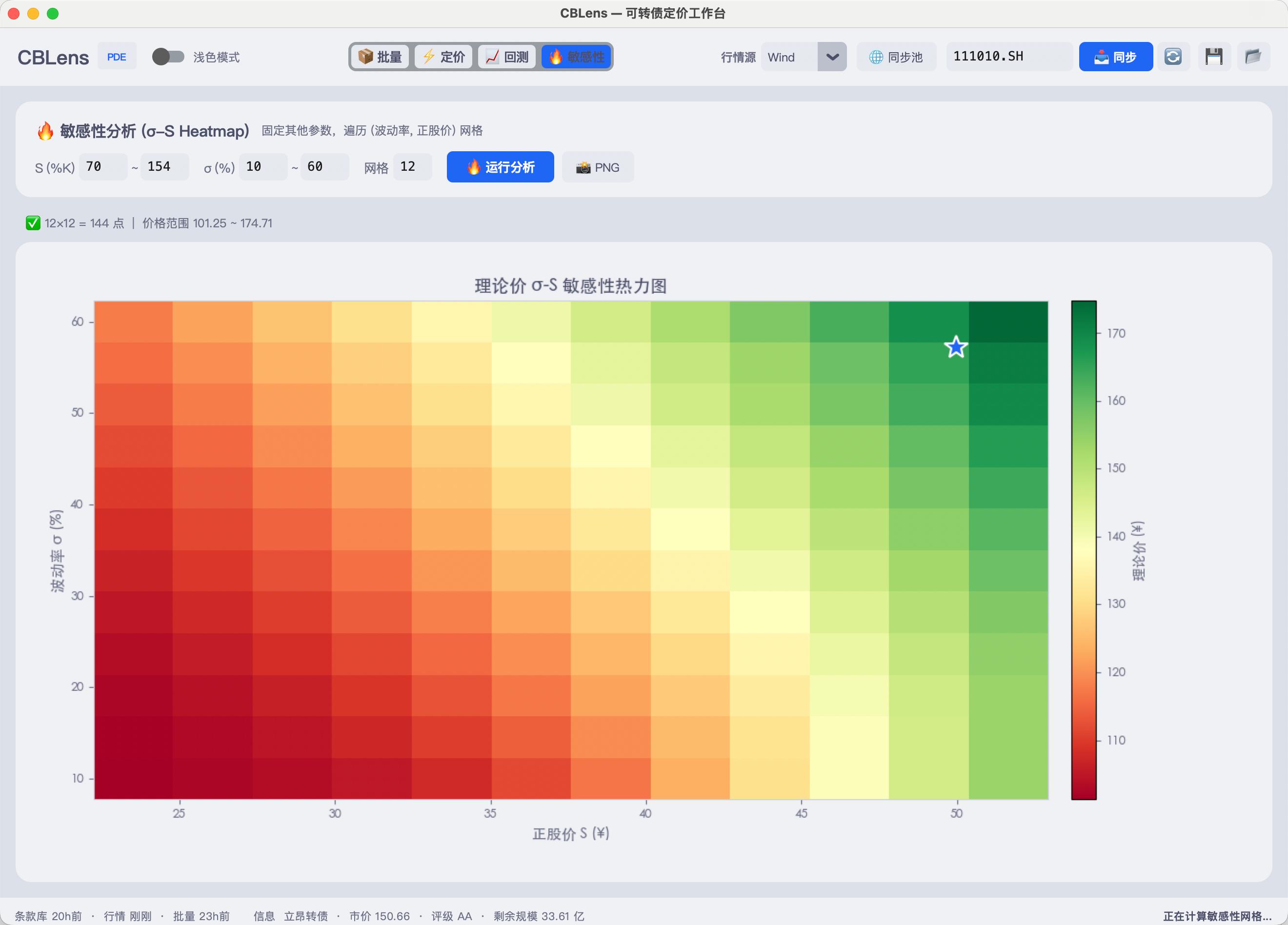Edit the σ lower bound field 10

tap(263, 167)
